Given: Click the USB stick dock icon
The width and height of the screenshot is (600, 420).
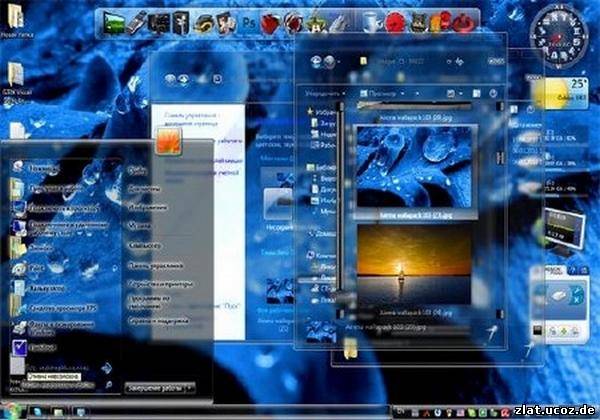Looking at the screenshot, I should pos(136,22).
